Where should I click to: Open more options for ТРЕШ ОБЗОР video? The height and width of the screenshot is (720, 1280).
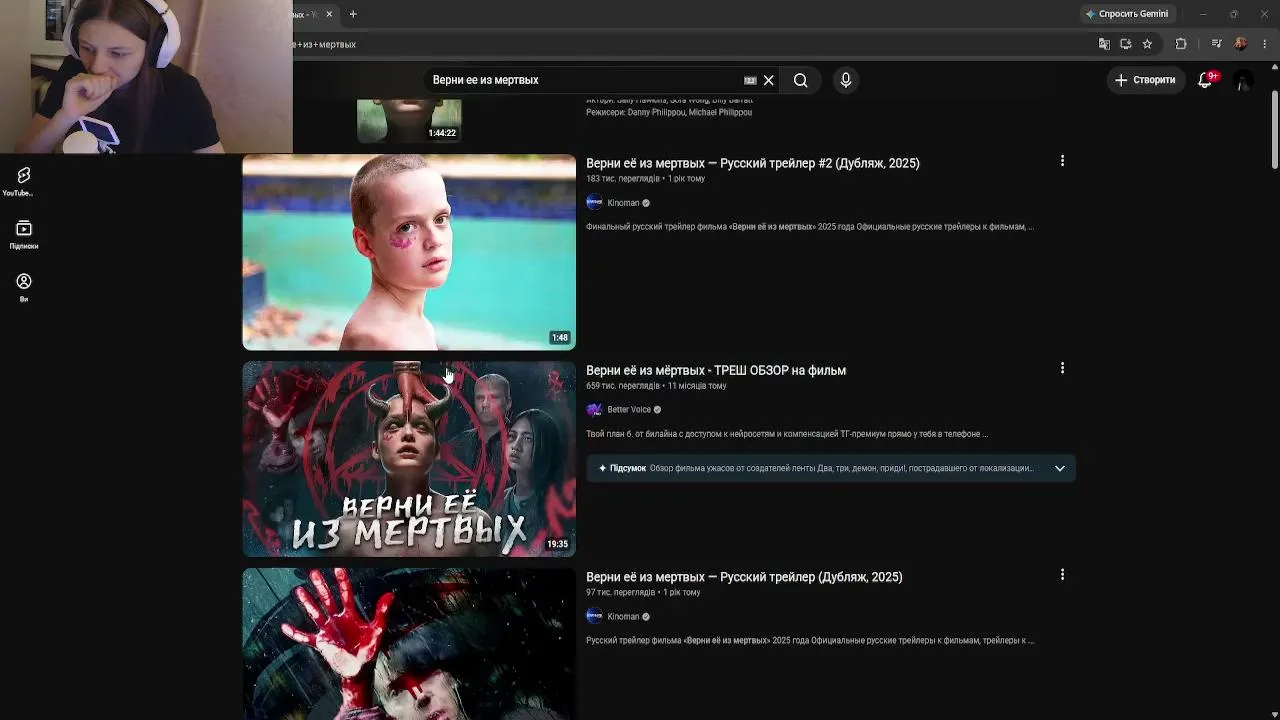1062,368
